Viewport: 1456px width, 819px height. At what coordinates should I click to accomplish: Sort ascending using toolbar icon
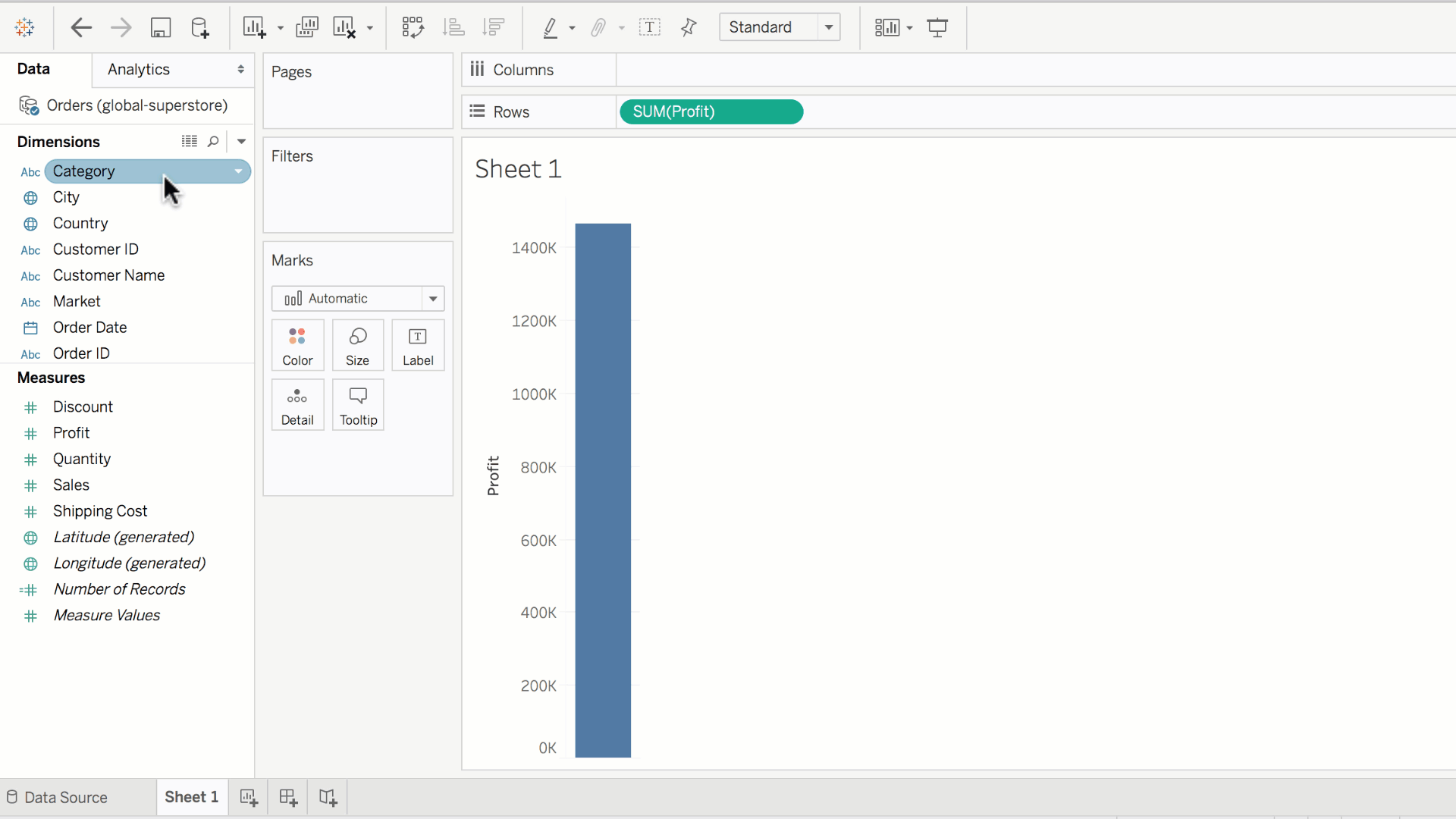(x=453, y=28)
